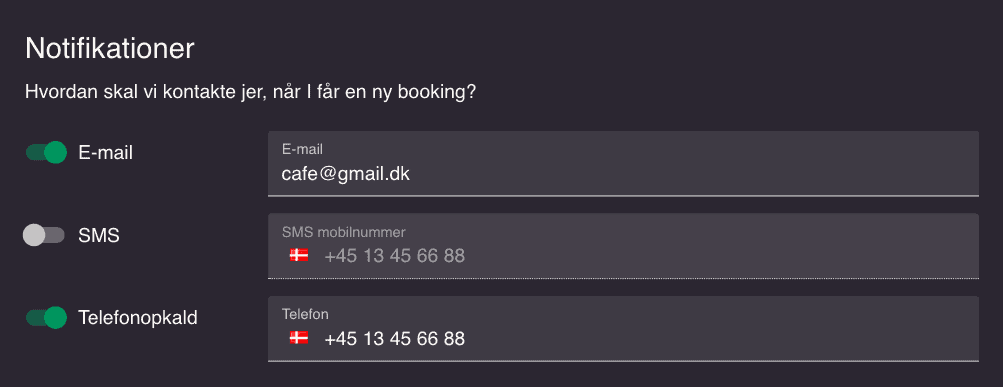Click the small 'SMS mobilnummer' field caption
The width and height of the screenshot is (1003, 387).
[344, 232]
